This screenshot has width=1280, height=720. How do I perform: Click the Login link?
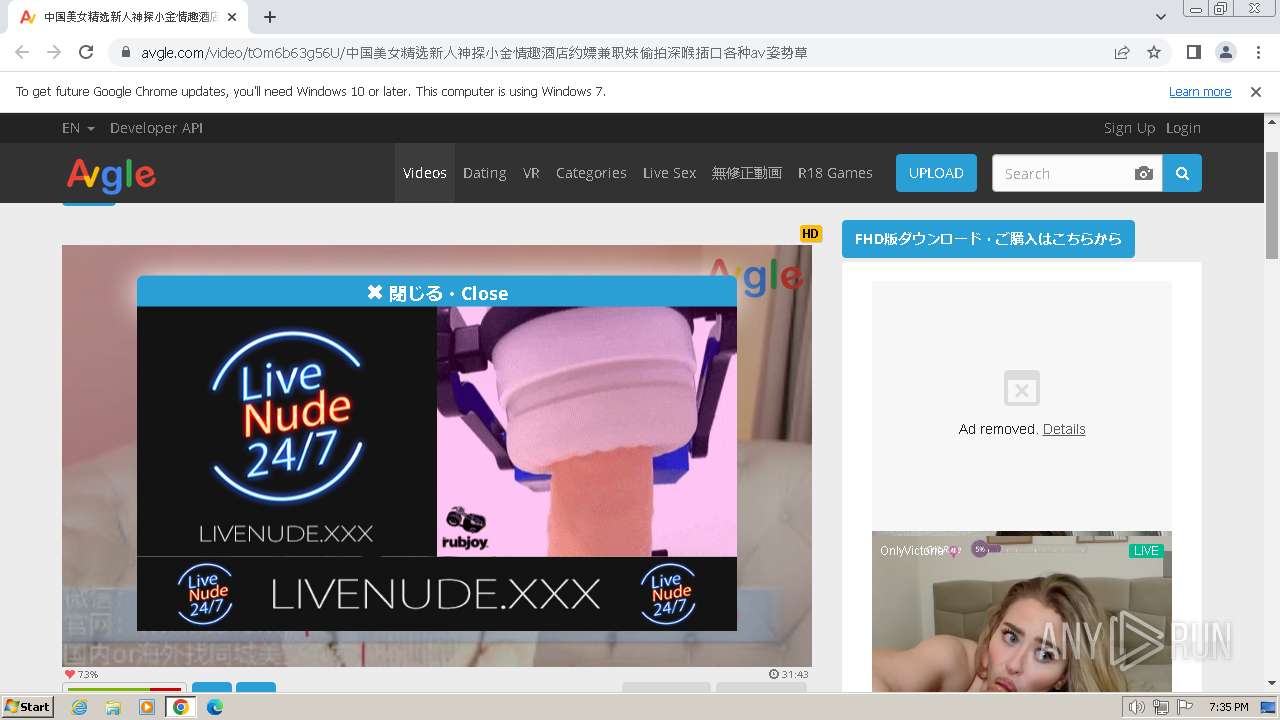[x=1183, y=128]
